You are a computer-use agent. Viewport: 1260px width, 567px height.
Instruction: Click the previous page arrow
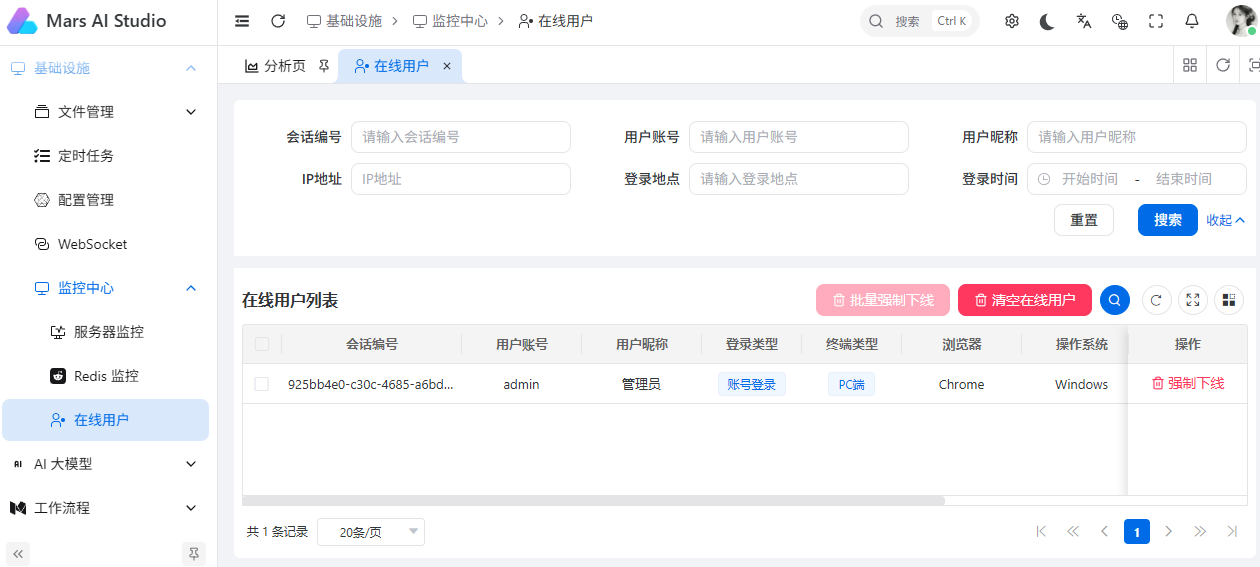pyautogui.click(x=1105, y=532)
